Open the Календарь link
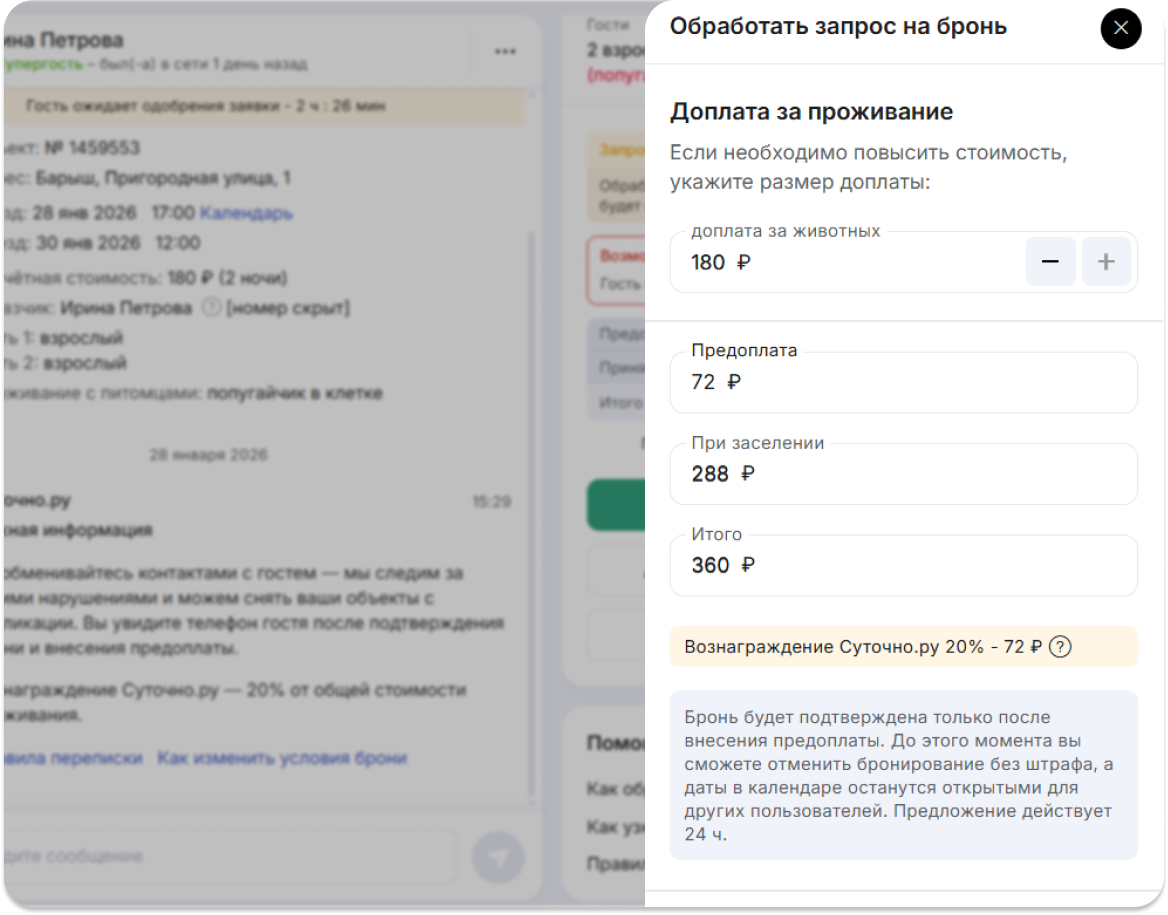Image resolution: width=1168 pixels, height=915 pixels. [246, 213]
